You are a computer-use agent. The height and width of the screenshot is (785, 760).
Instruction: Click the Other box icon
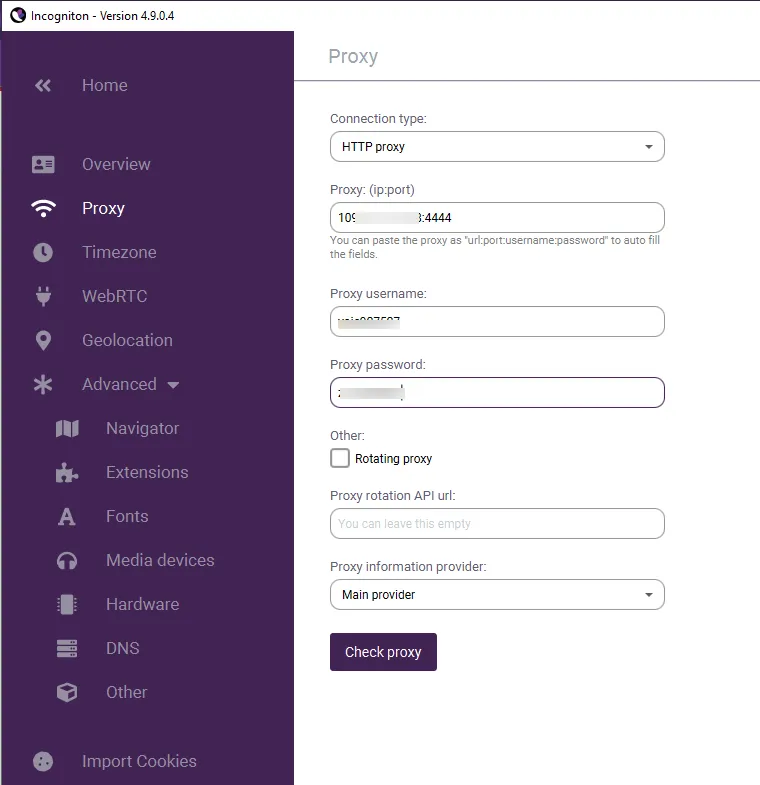pyautogui.click(x=67, y=692)
